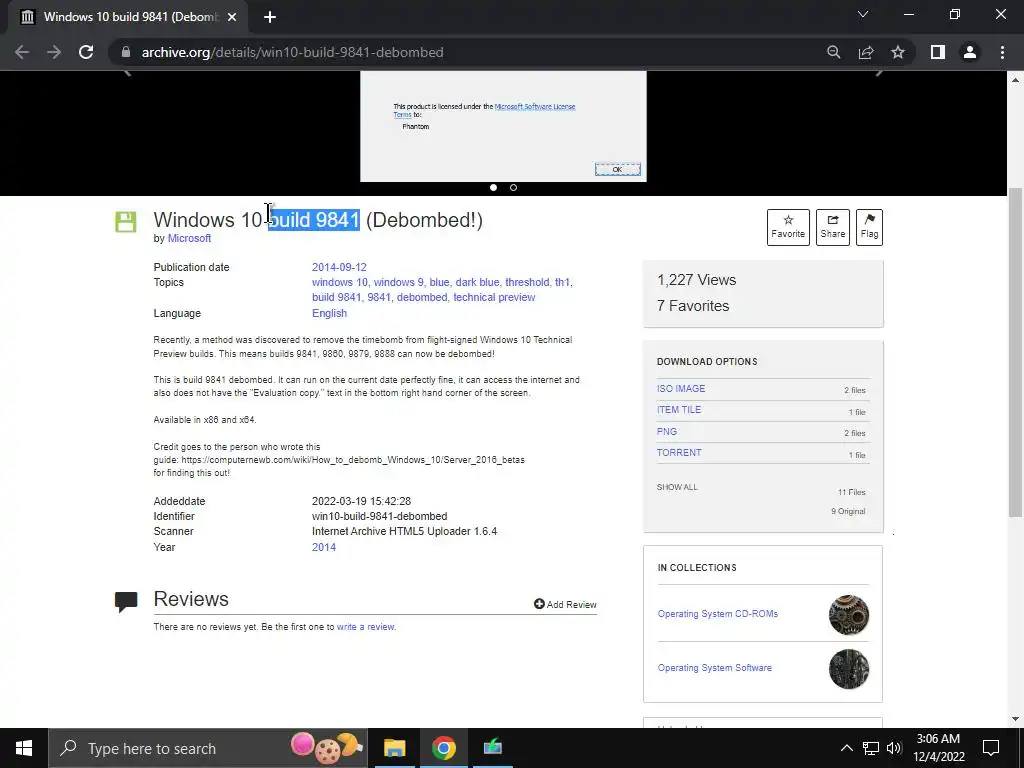Open the technical preview topic link

[x=494, y=297]
